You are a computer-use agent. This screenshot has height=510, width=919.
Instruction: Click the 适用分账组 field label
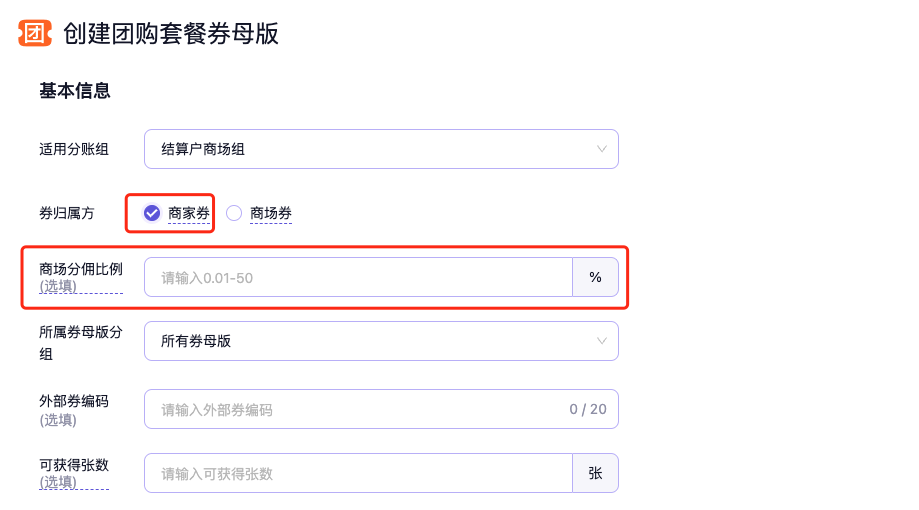coord(74,149)
